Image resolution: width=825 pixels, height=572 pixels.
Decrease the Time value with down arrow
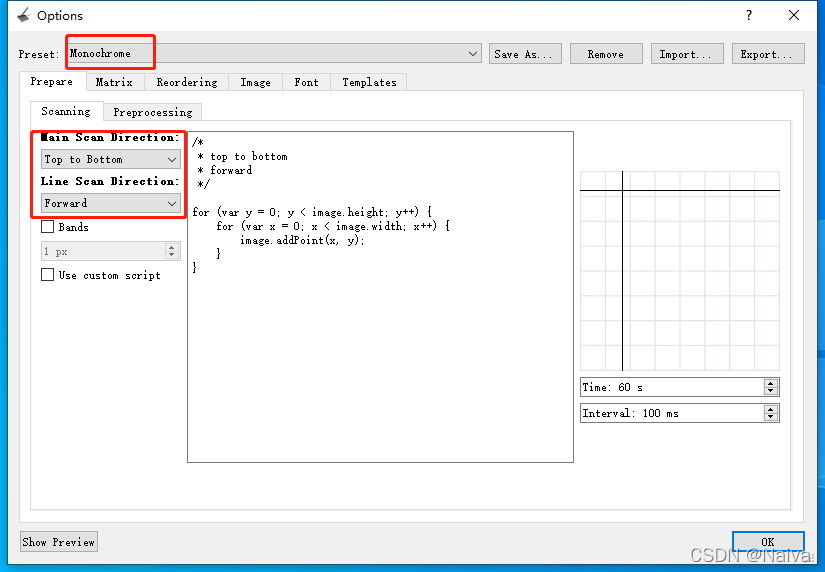771,392
